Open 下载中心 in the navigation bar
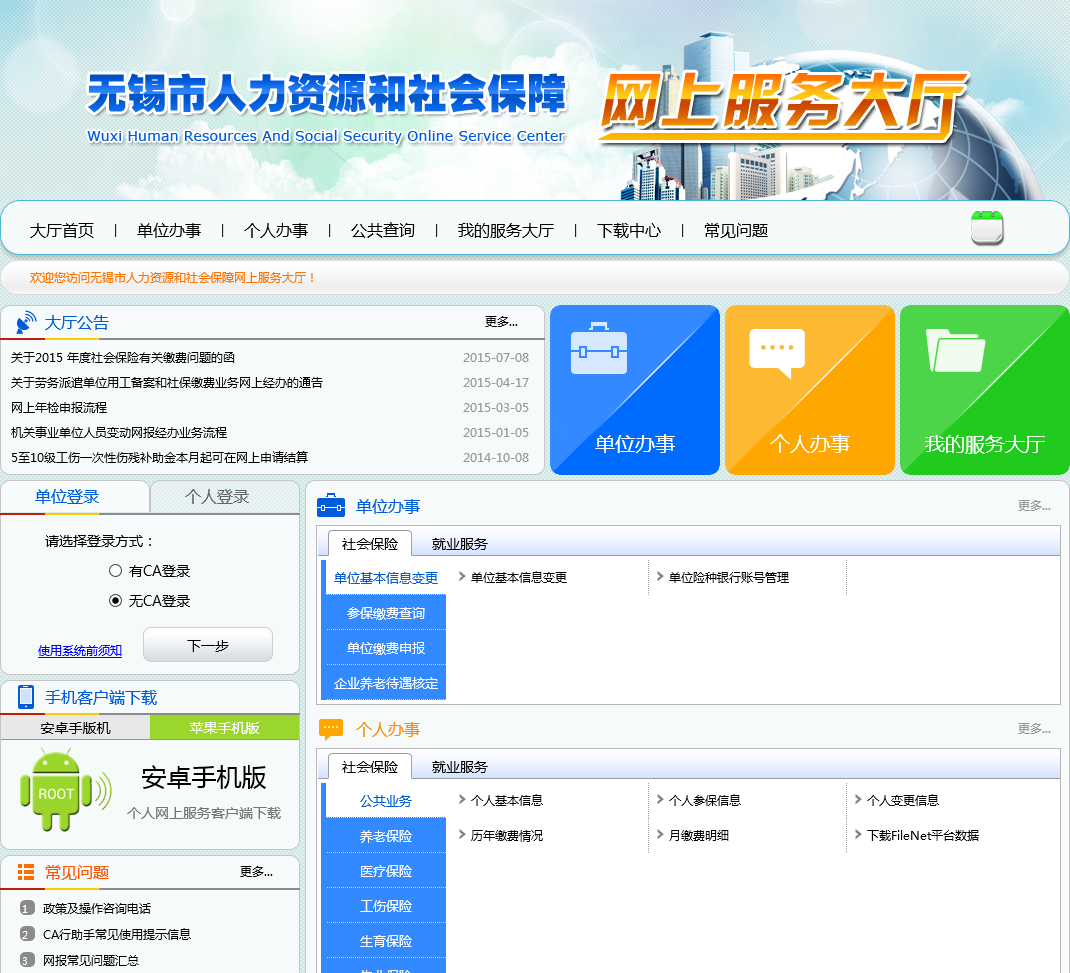 click(628, 231)
